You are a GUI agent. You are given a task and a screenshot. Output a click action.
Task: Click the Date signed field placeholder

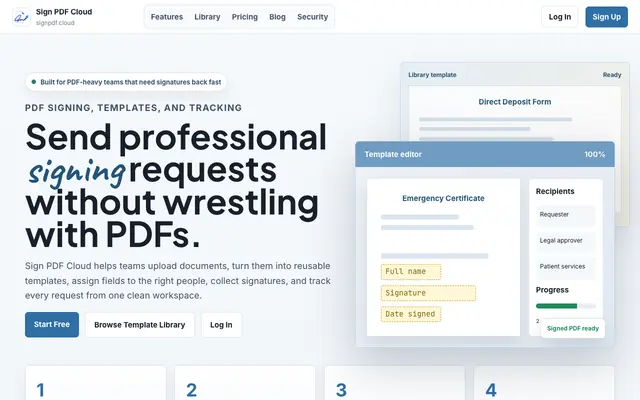point(411,314)
